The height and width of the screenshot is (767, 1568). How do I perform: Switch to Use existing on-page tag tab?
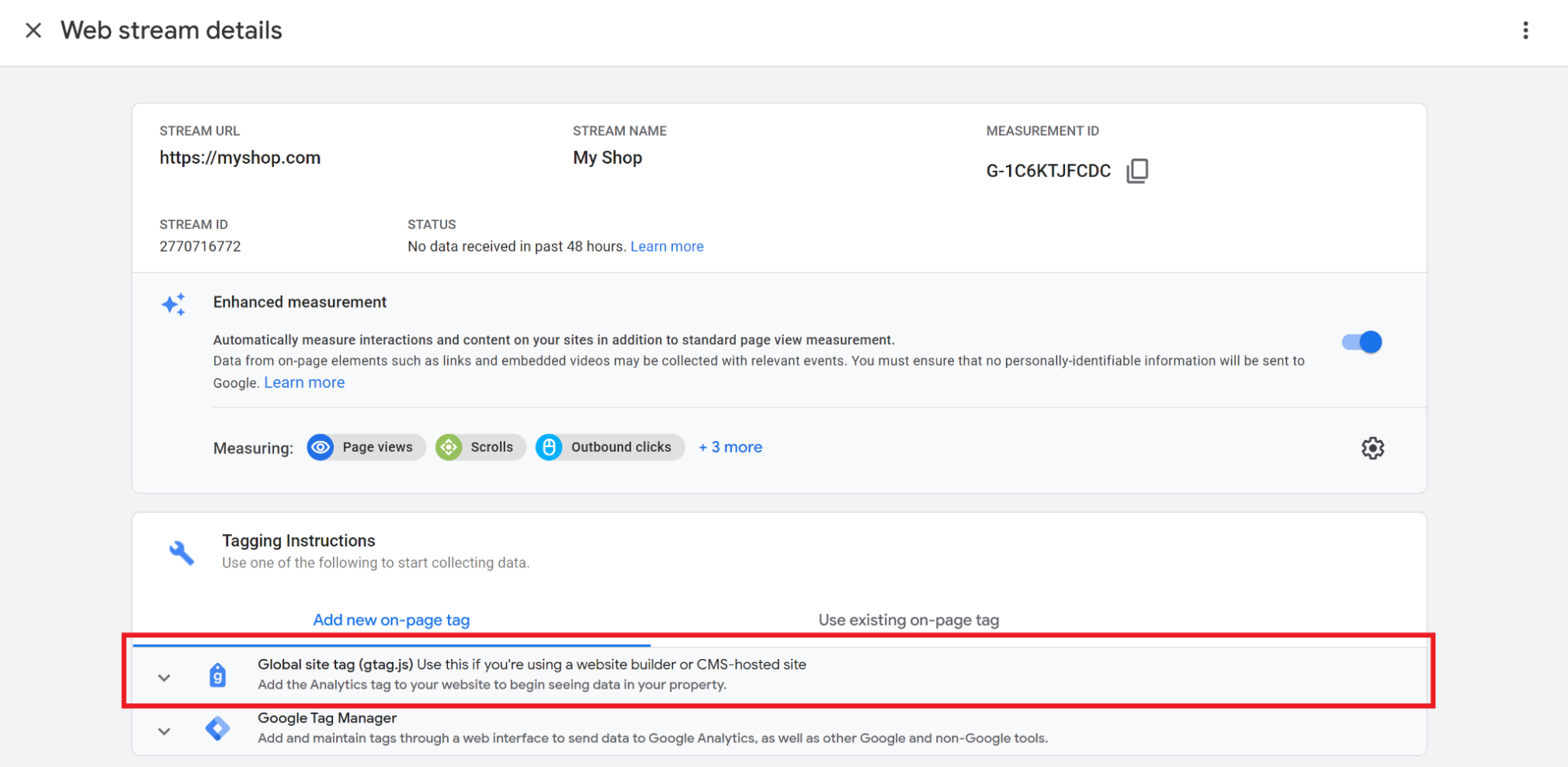coord(908,620)
